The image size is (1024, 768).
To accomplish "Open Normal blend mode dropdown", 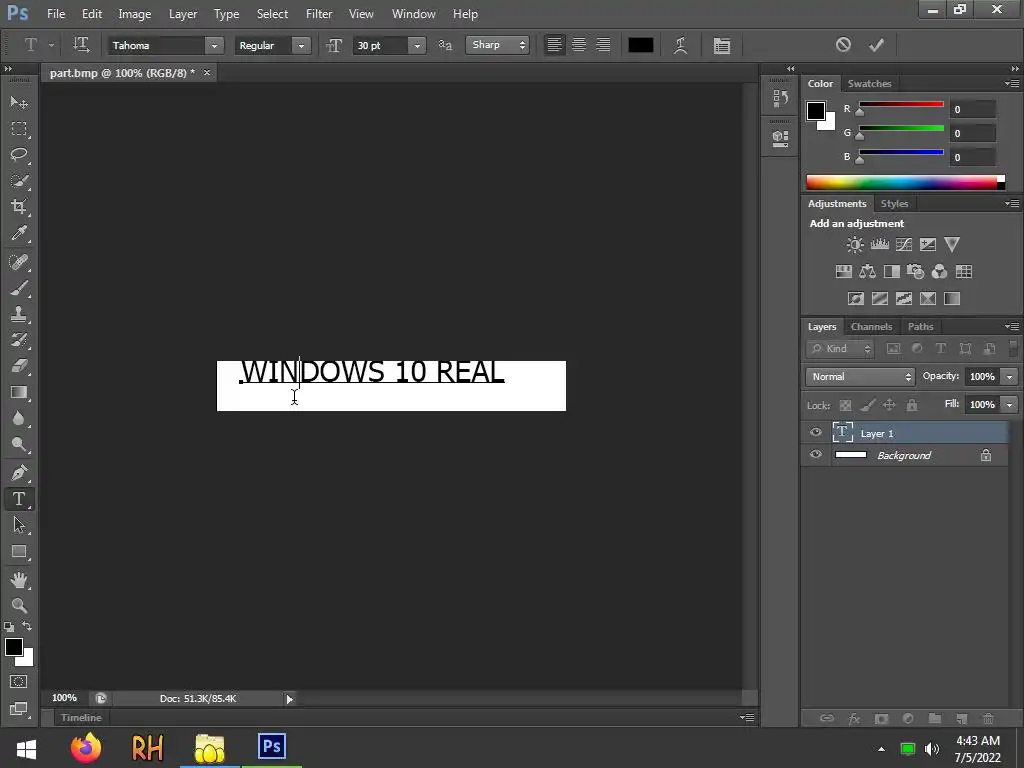I will [860, 377].
